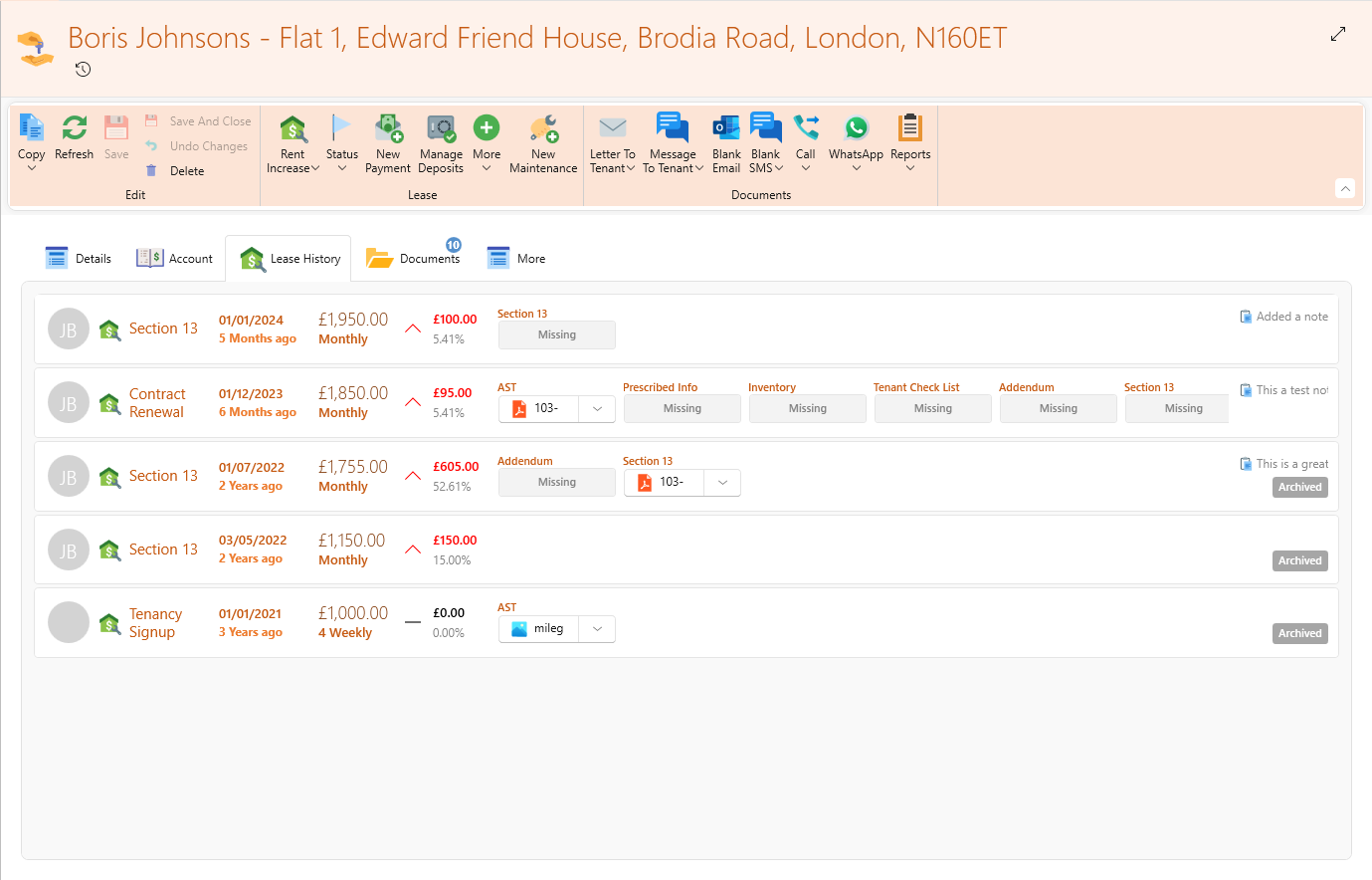Click Missing button under Tenant Check List
Image resolution: width=1372 pixels, height=880 pixels.
coord(933,408)
